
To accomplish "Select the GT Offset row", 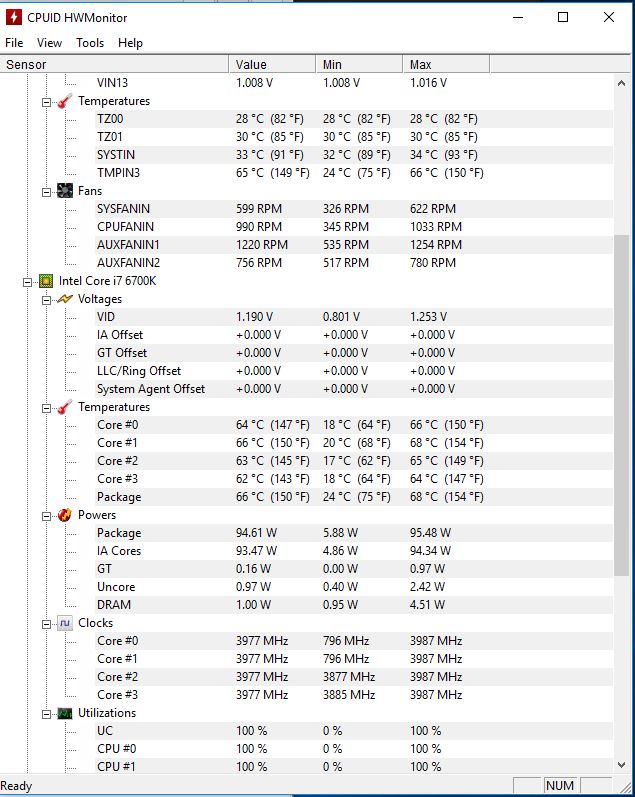I will pyautogui.click(x=354, y=353).
